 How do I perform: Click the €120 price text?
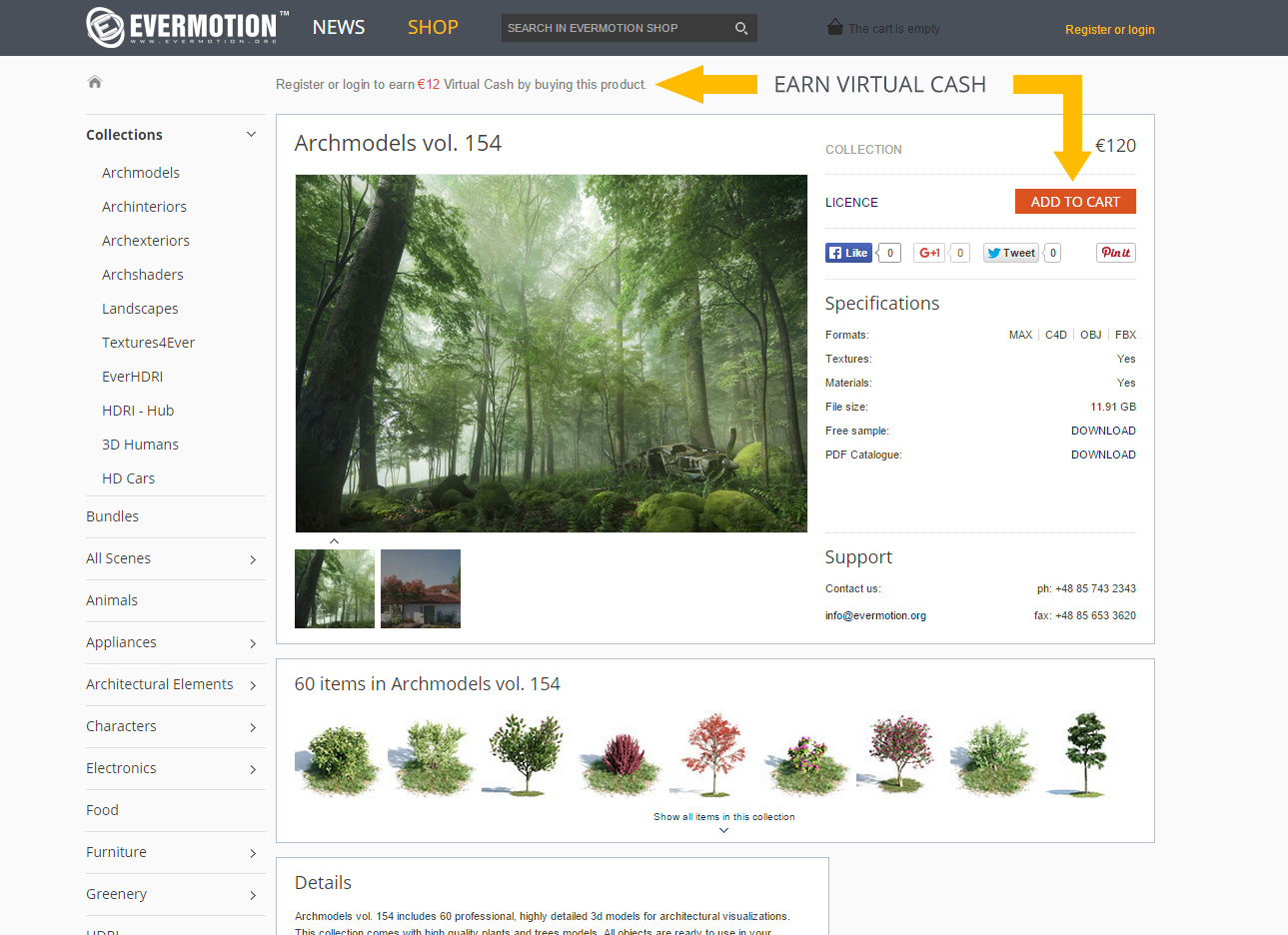tap(1115, 146)
